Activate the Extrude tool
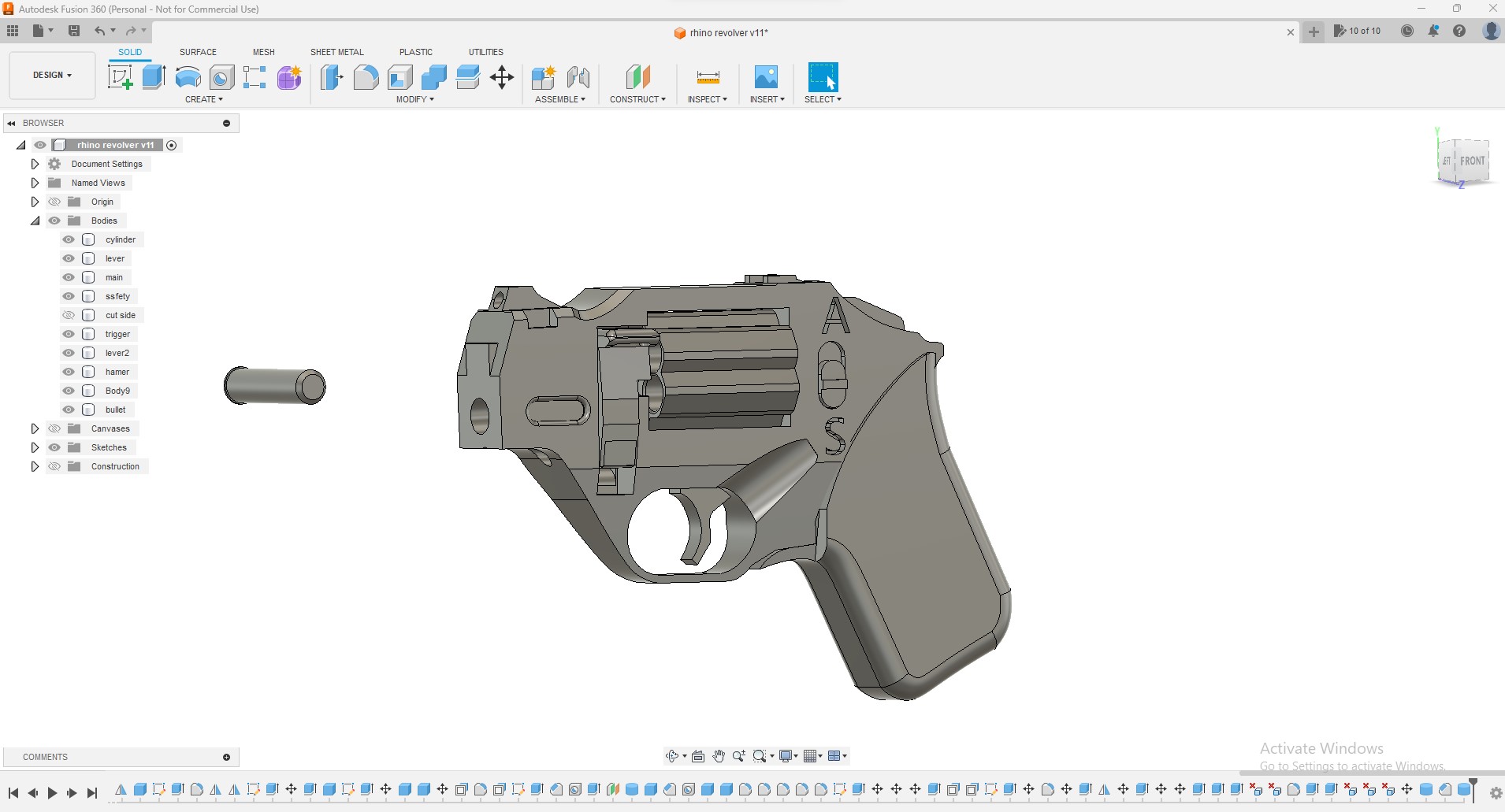 [x=151, y=77]
